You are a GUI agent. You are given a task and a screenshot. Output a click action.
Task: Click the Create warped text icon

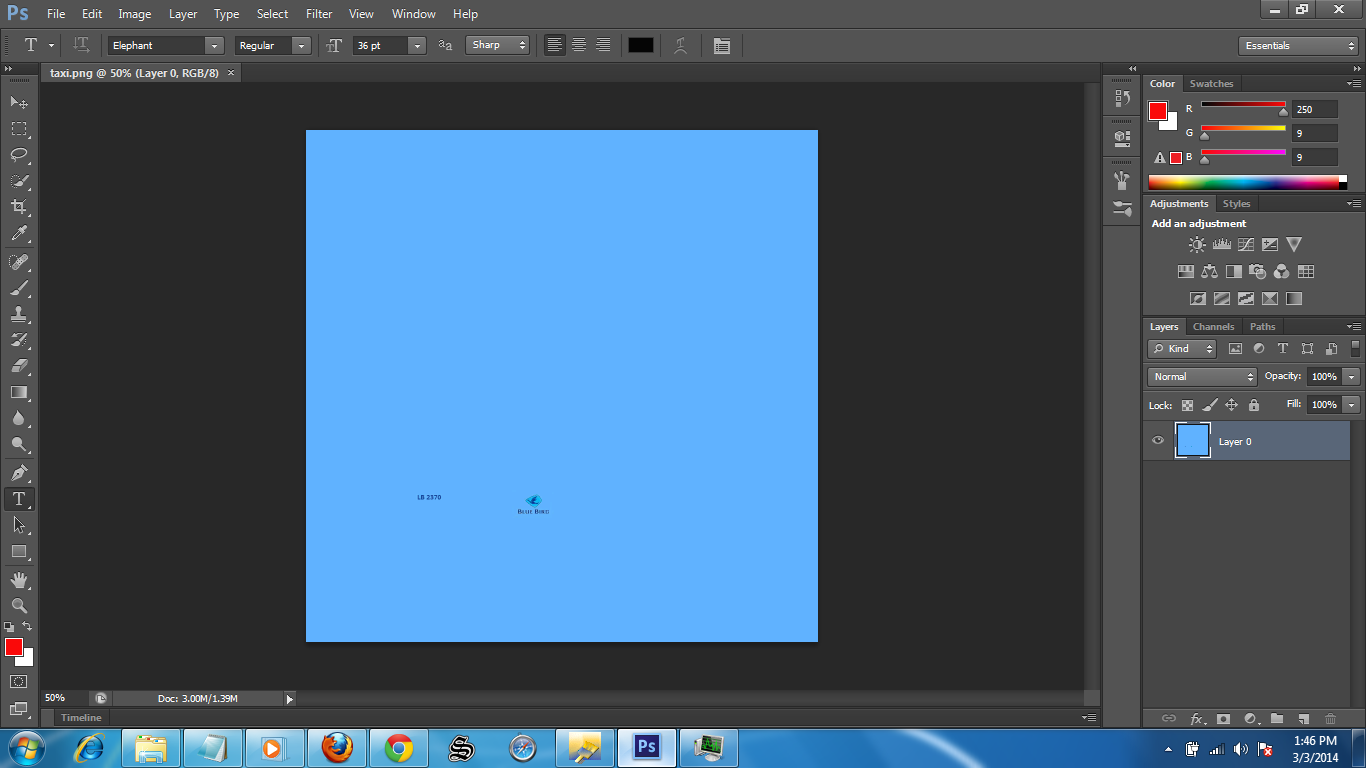pyautogui.click(x=681, y=45)
